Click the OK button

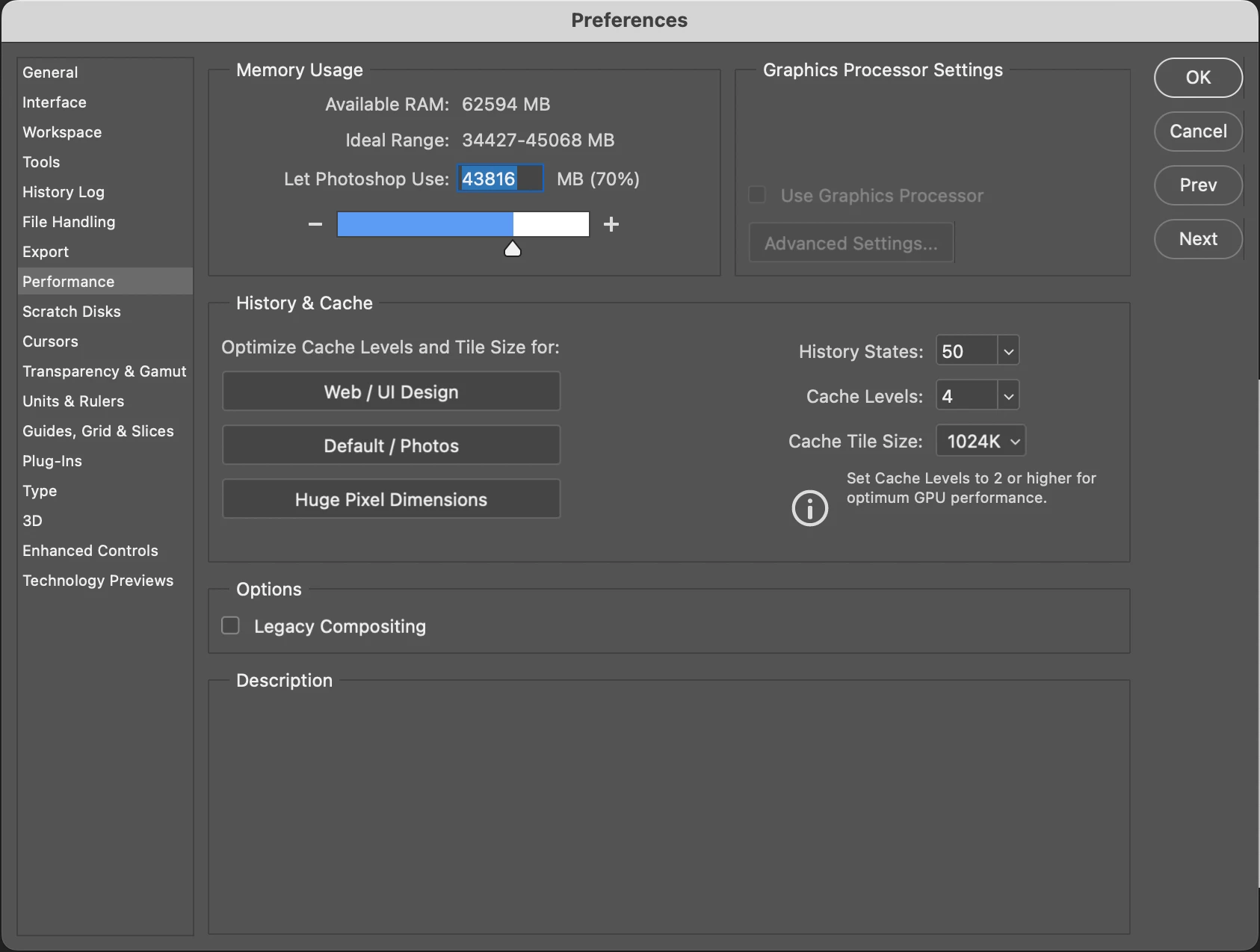(x=1198, y=78)
